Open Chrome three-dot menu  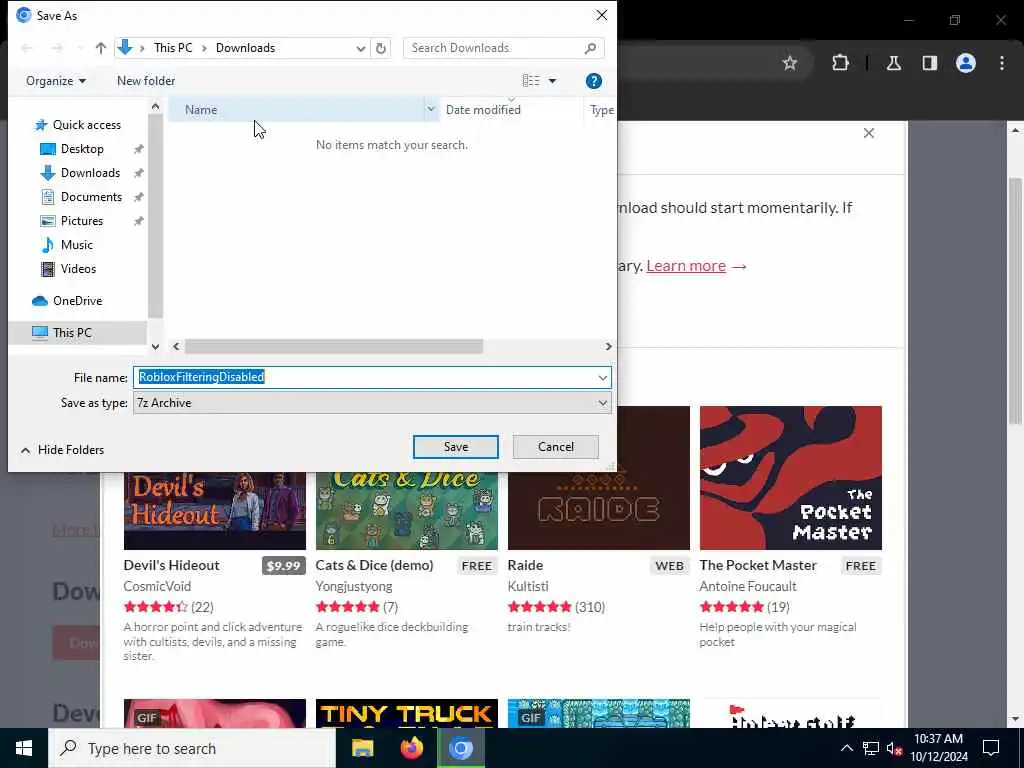click(x=1002, y=63)
